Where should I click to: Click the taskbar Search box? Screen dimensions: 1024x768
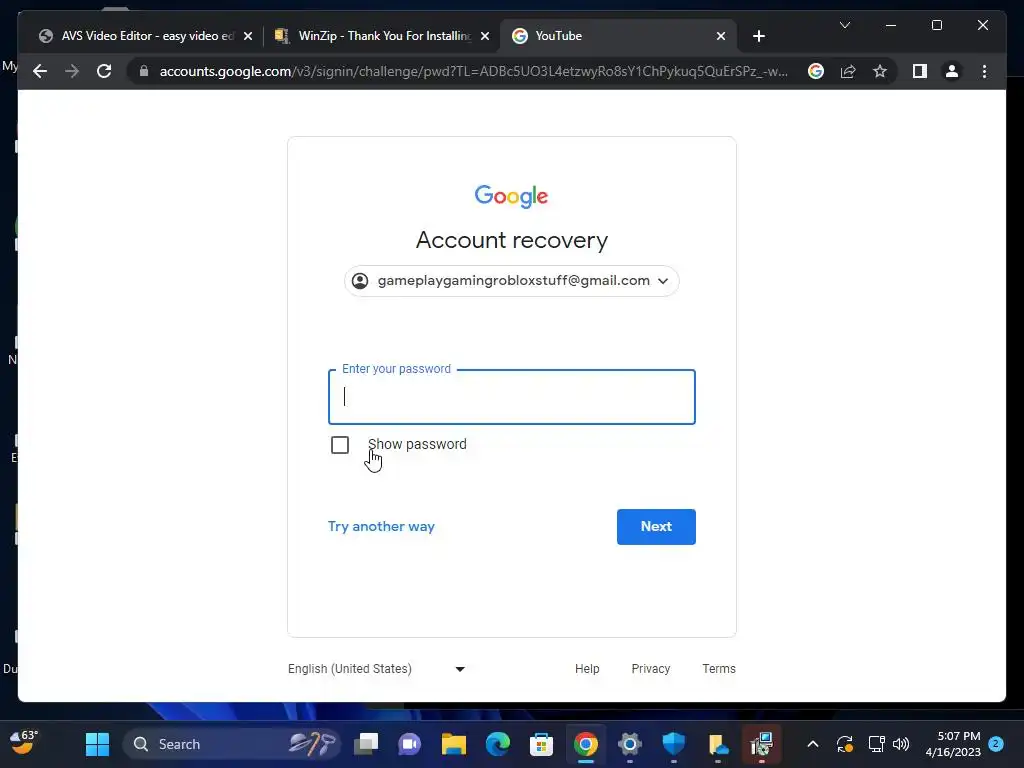232,744
